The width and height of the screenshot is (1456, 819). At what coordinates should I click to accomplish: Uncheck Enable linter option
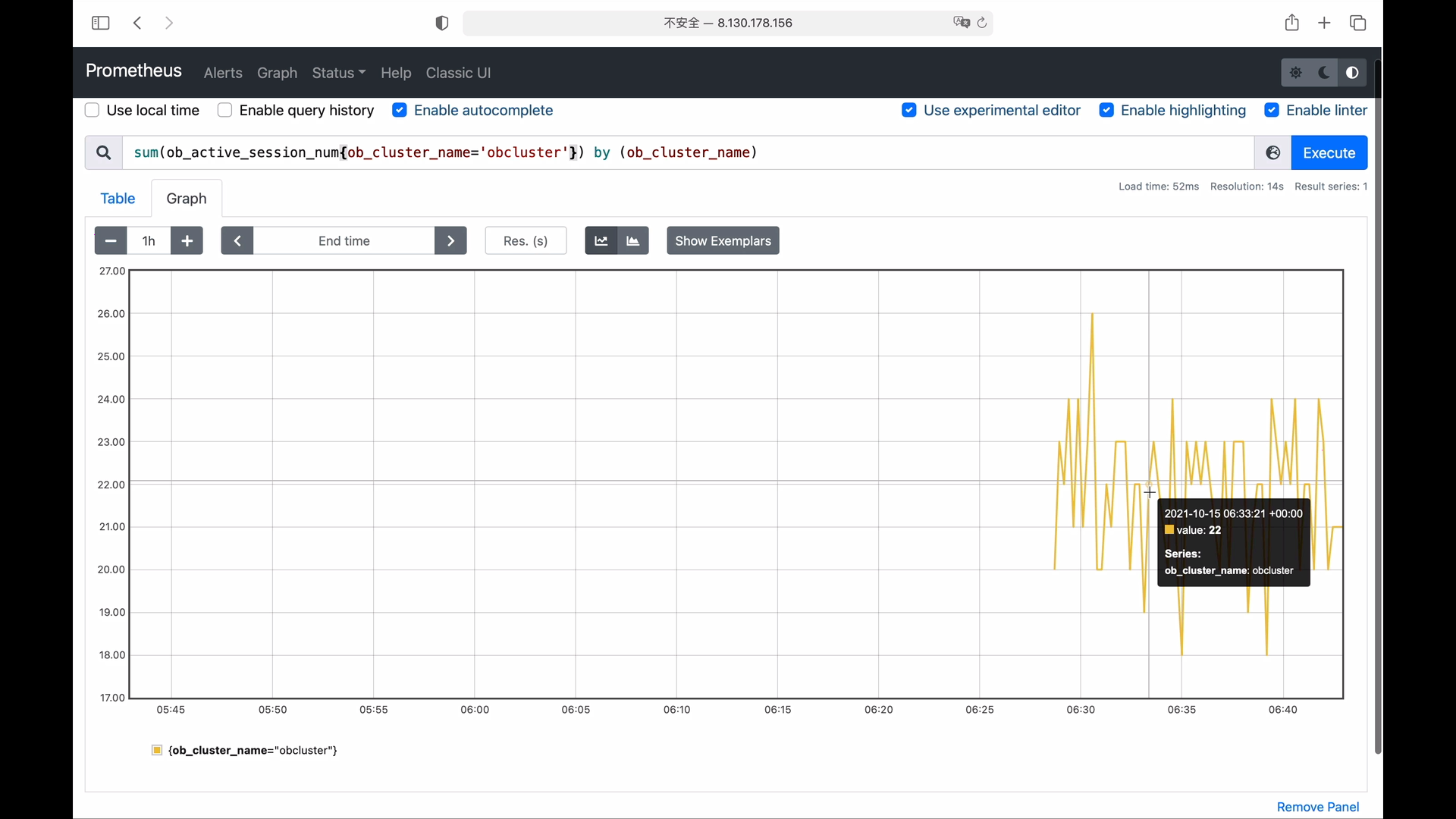coord(1272,110)
